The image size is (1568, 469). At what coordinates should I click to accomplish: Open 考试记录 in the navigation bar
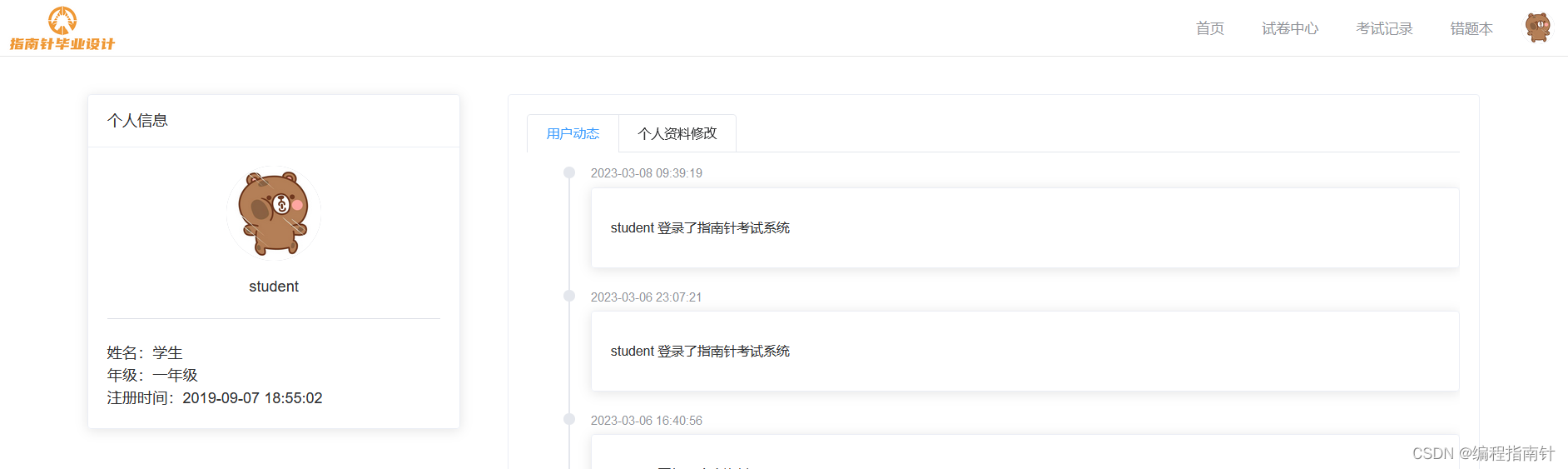coord(1384,28)
